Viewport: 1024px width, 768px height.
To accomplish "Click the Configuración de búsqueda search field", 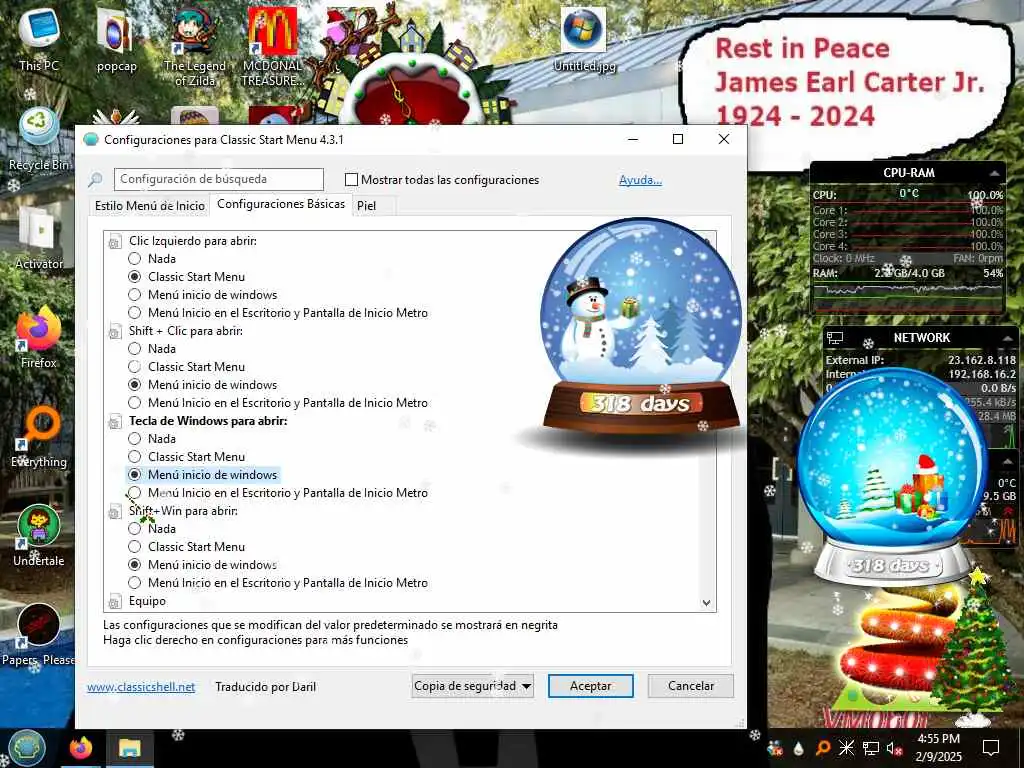I will 219,179.
